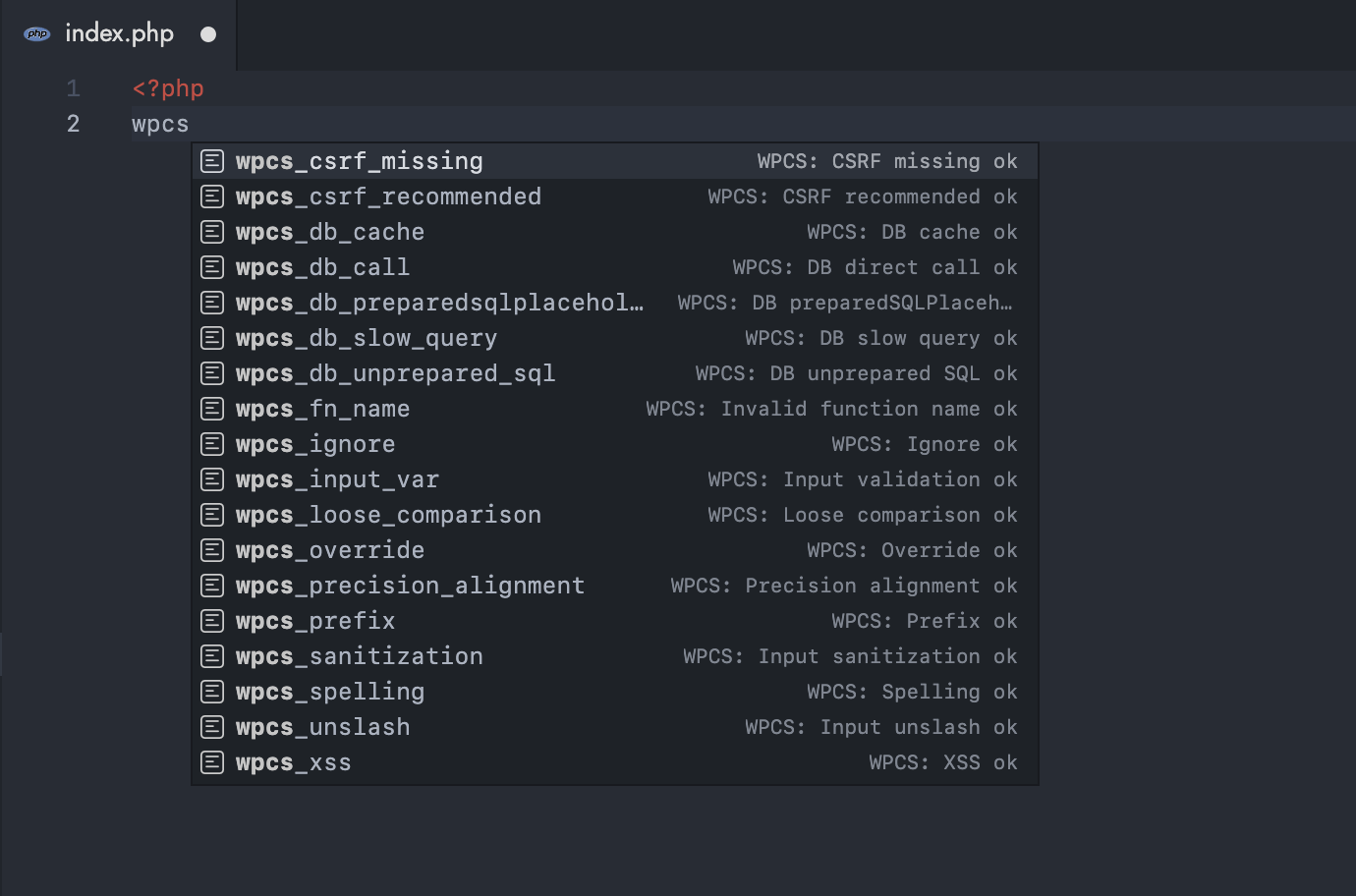Choose the wpcs_csrf_recommended suggestion
Image resolution: width=1356 pixels, height=896 pixels.
[615, 196]
